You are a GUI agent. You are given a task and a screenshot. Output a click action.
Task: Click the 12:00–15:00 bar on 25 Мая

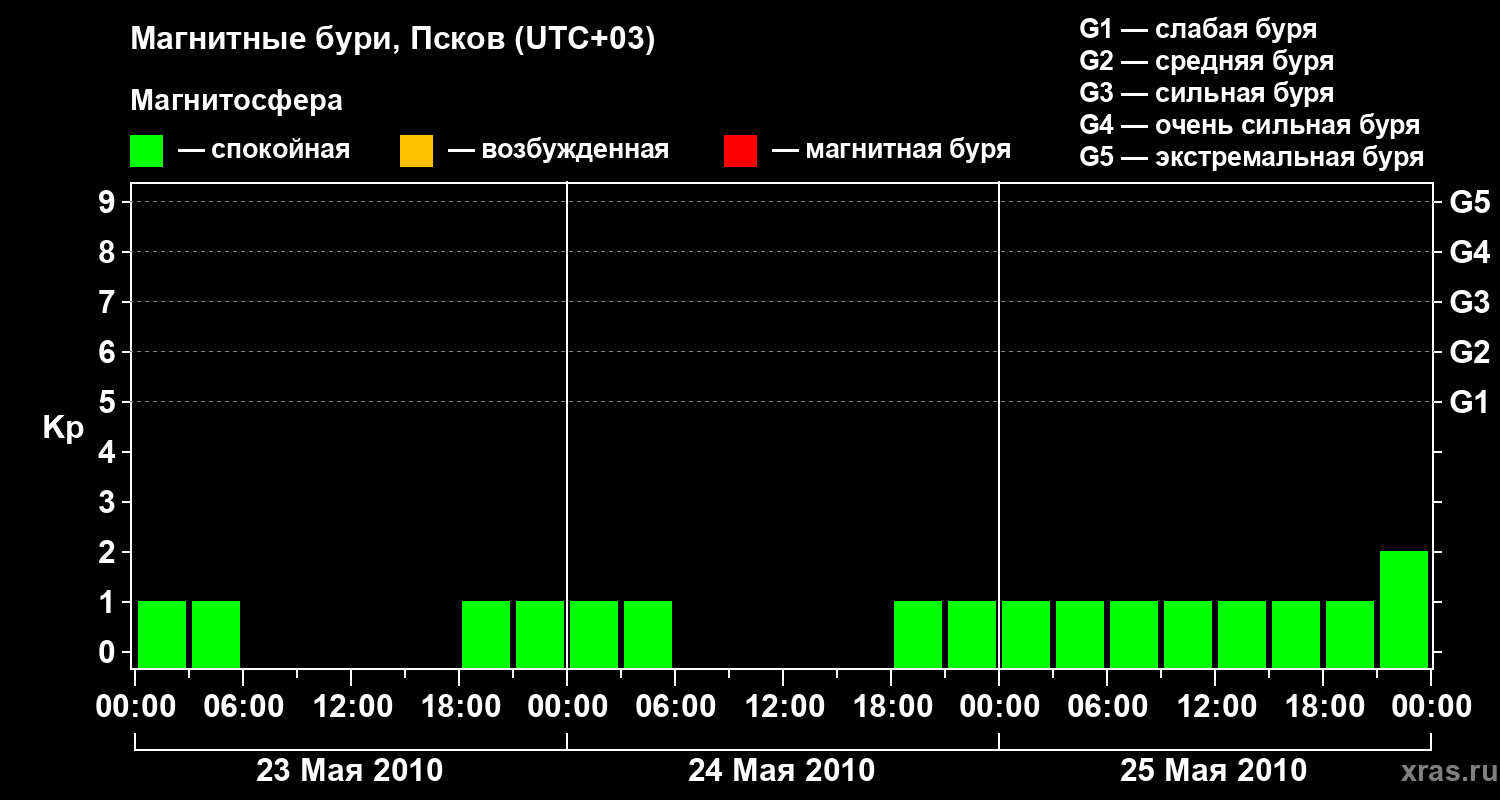pos(1242,634)
